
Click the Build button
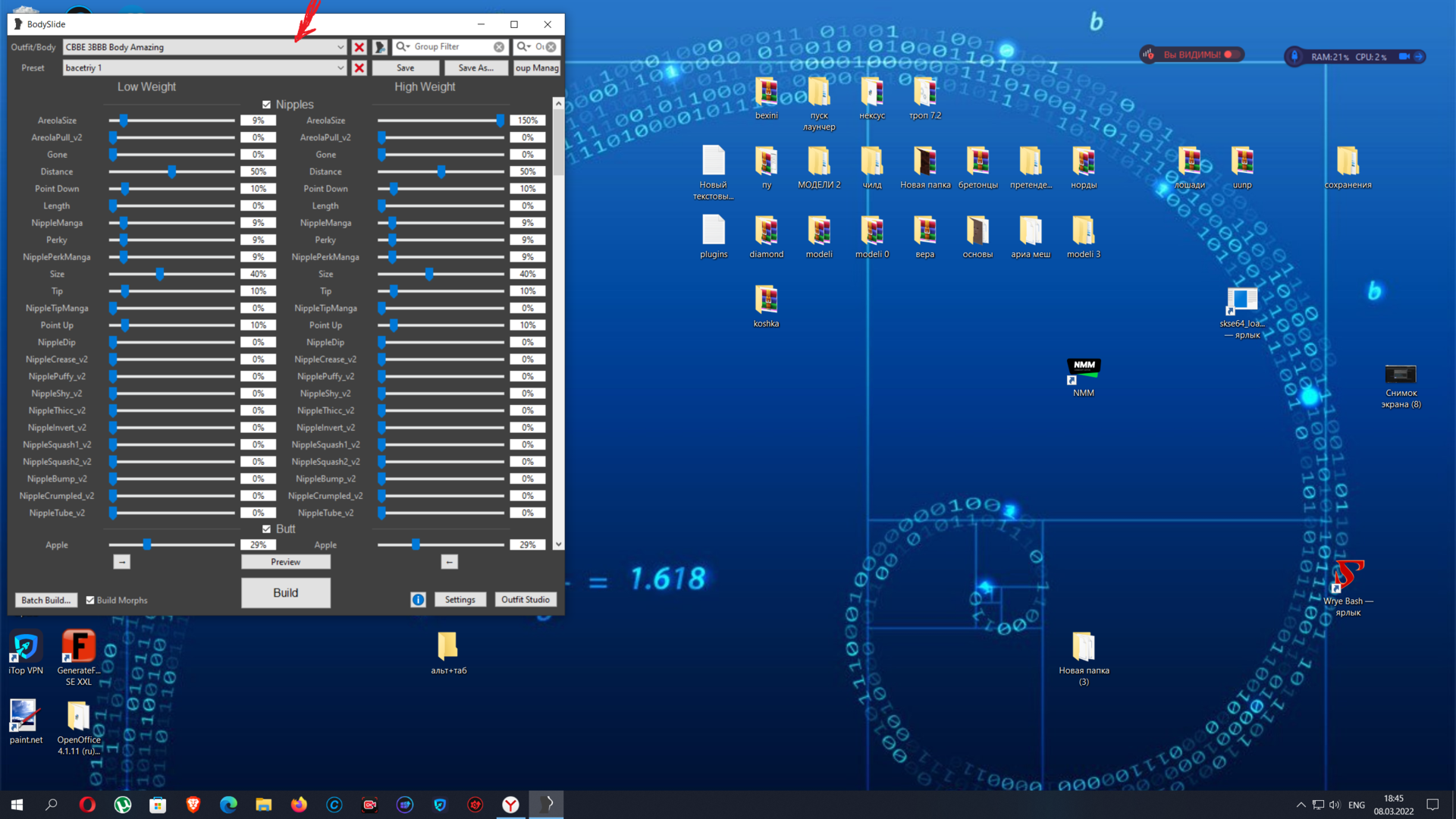point(285,593)
